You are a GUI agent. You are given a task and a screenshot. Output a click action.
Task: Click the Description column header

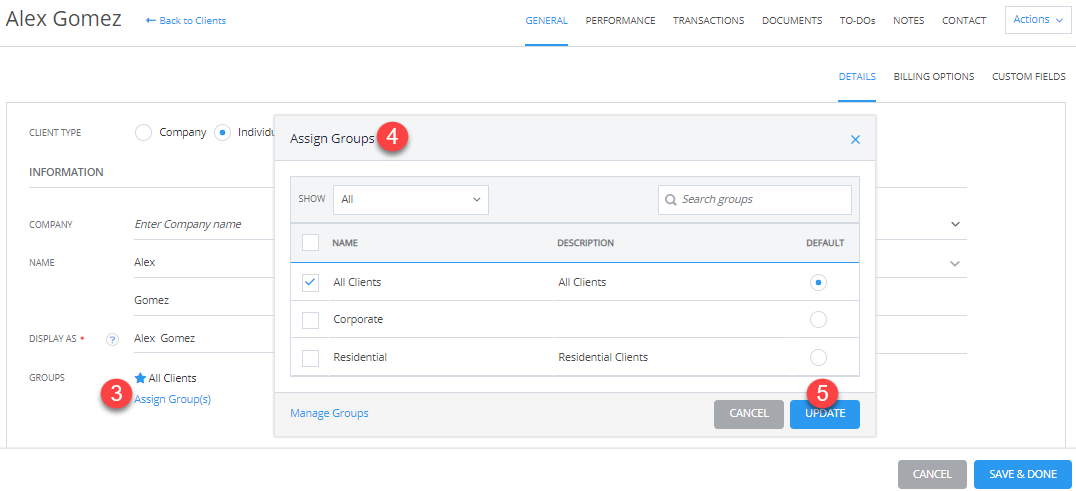pyautogui.click(x=585, y=243)
